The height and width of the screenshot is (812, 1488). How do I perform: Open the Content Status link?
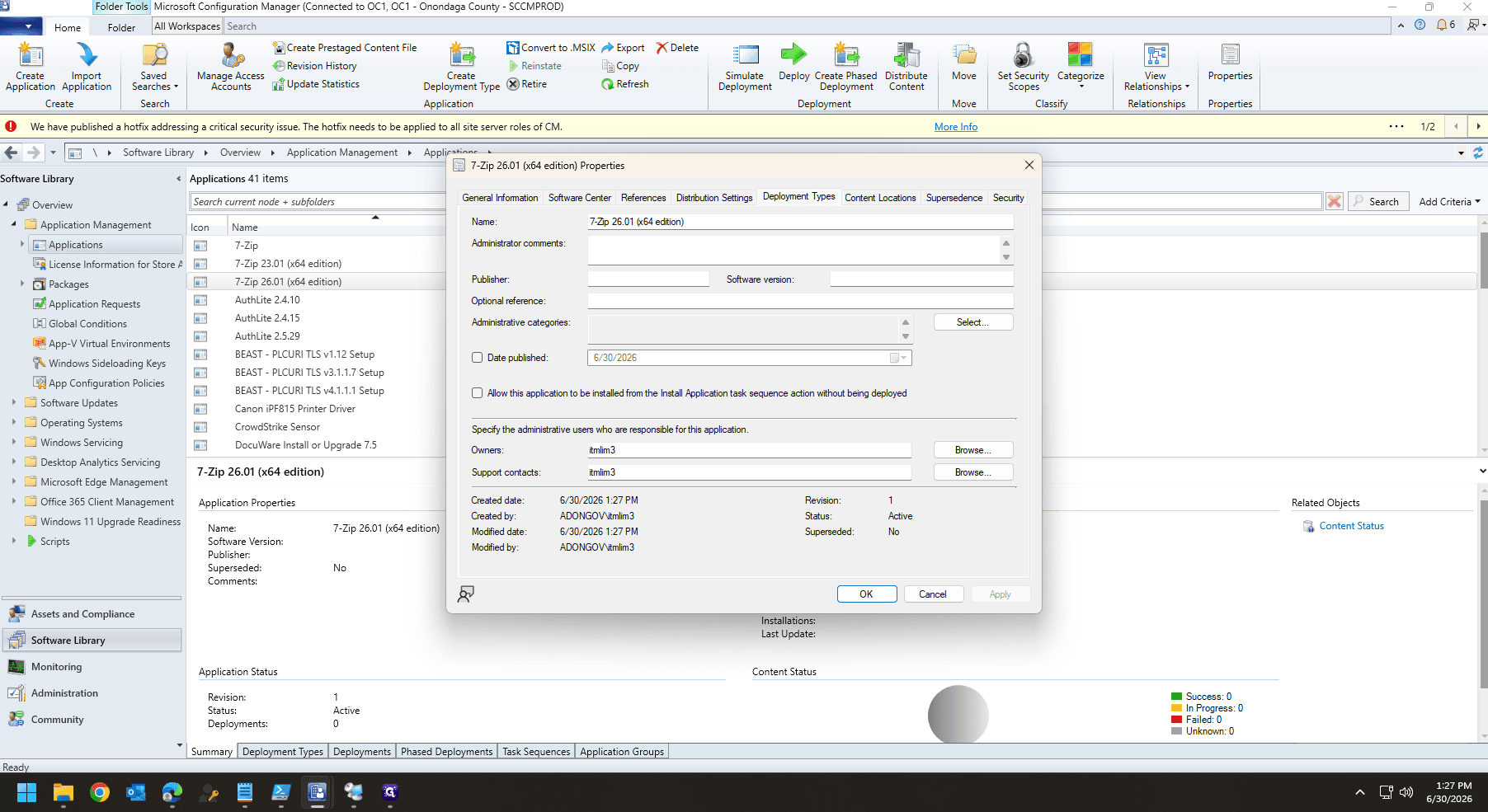[1351, 526]
